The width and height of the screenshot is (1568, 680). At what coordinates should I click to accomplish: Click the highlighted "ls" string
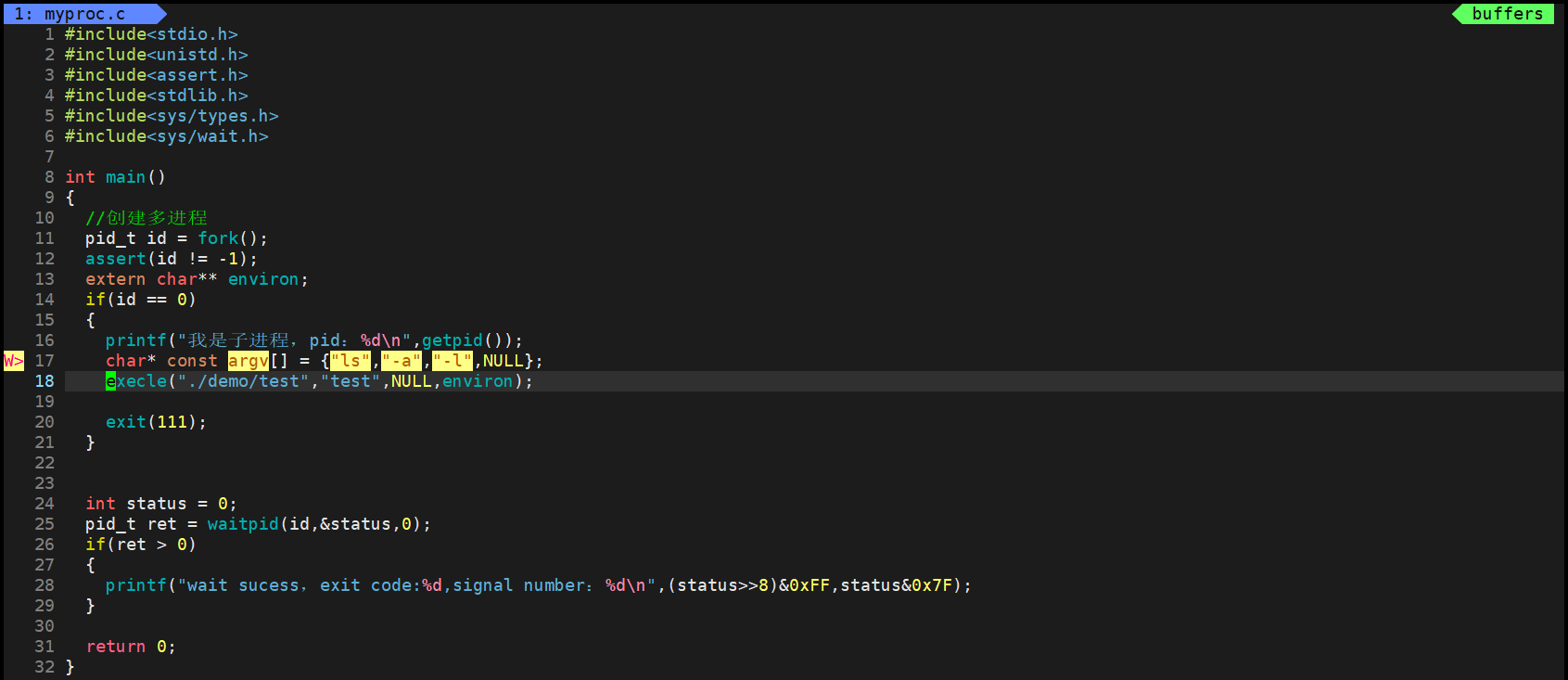(x=351, y=361)
